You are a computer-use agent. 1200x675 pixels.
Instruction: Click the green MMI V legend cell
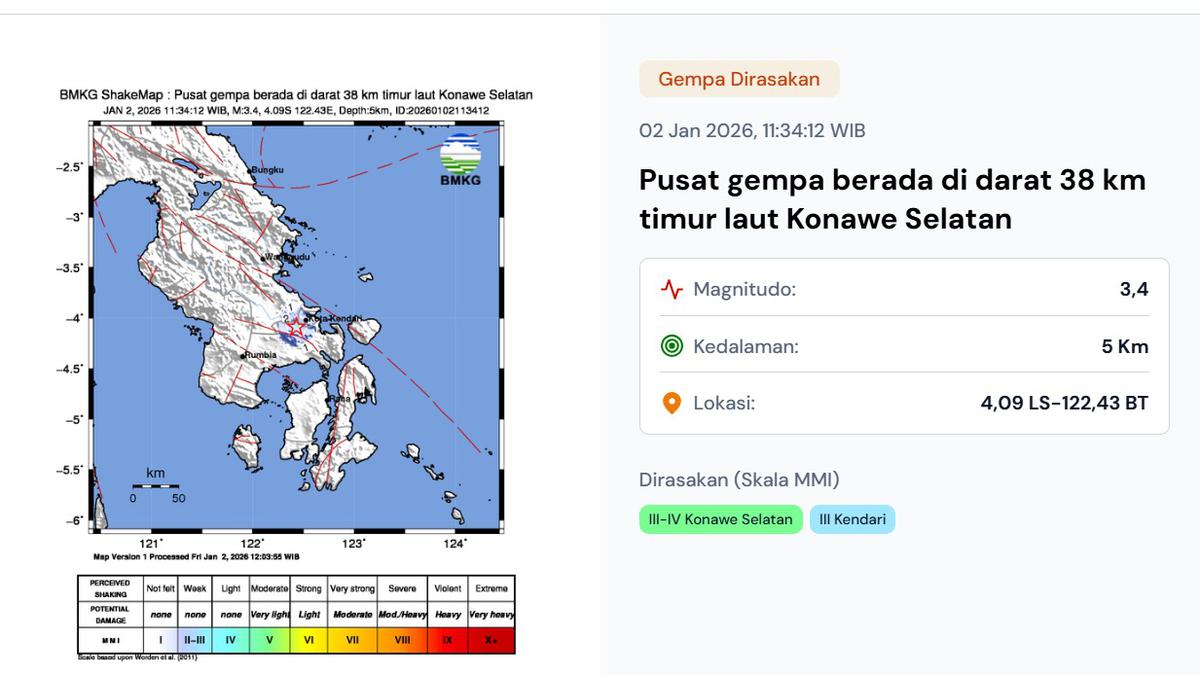click(269, 638)
